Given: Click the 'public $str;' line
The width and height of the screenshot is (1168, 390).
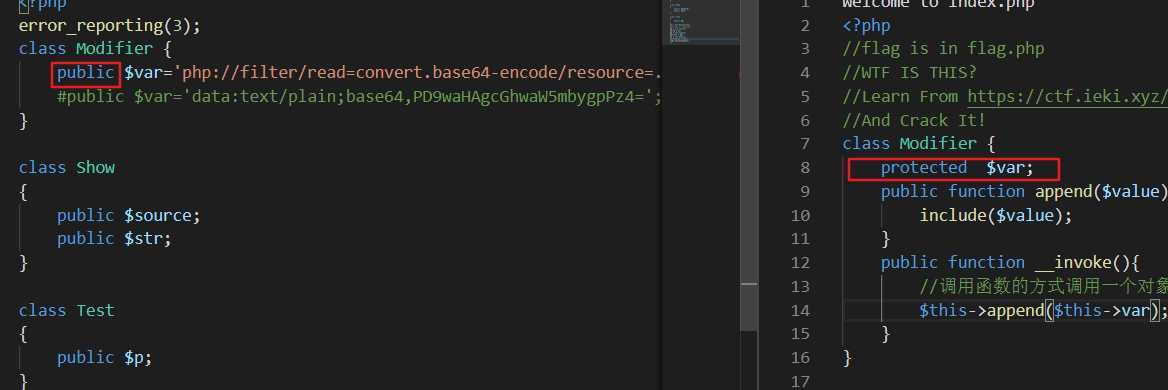Looking at the screenshot, I should (114, 239).
